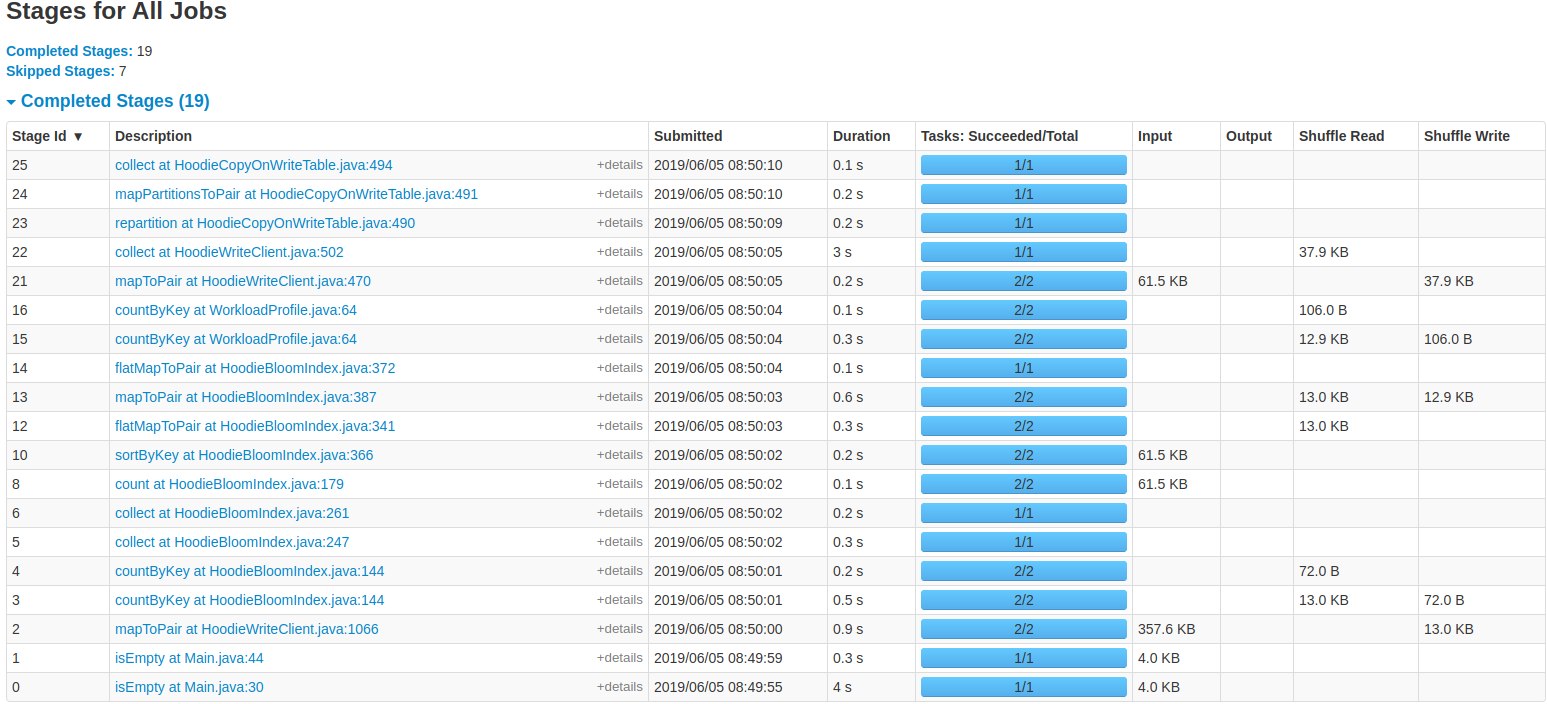1547x704 pixels.
Task: Open the Completed Stages: summary link
Action: tap(69, 51)
